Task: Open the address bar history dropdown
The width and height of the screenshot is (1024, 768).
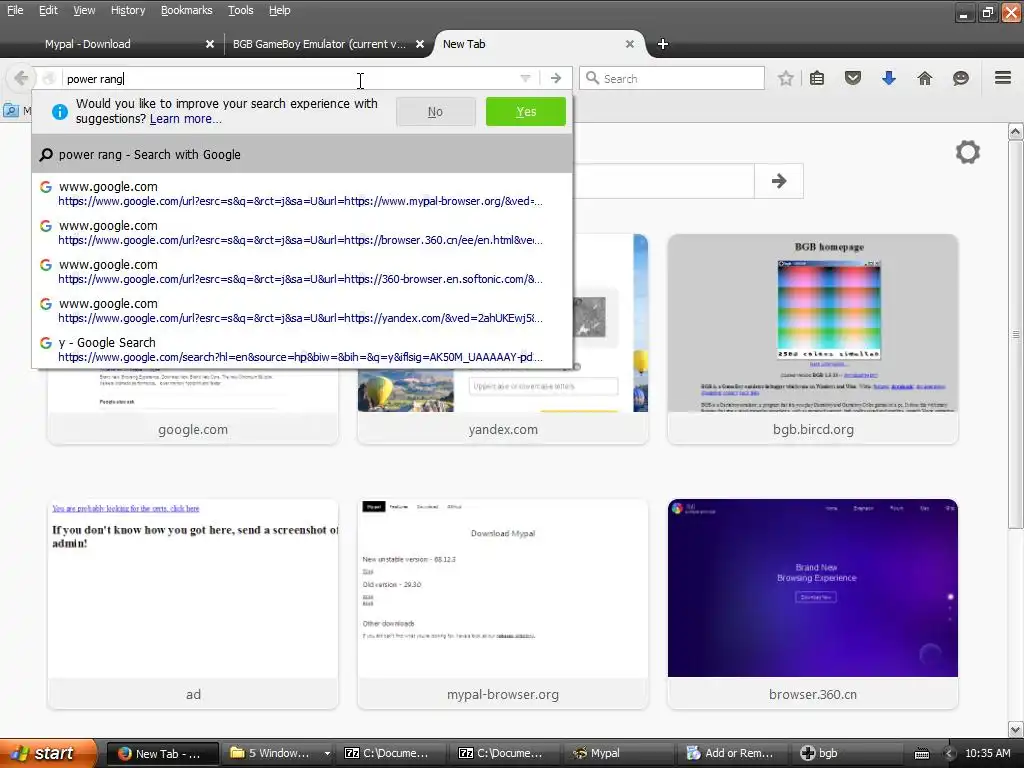Action: click(x=525, y=78)
